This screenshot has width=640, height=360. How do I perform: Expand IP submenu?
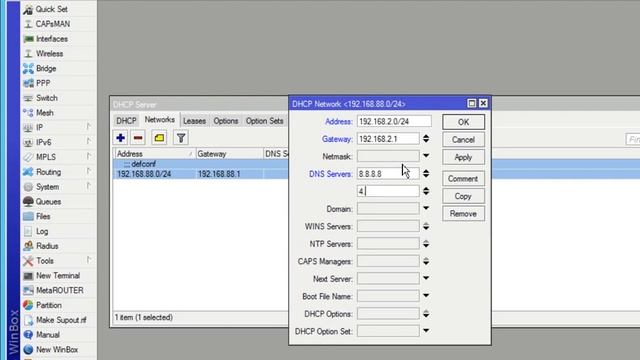coord(89,127)
